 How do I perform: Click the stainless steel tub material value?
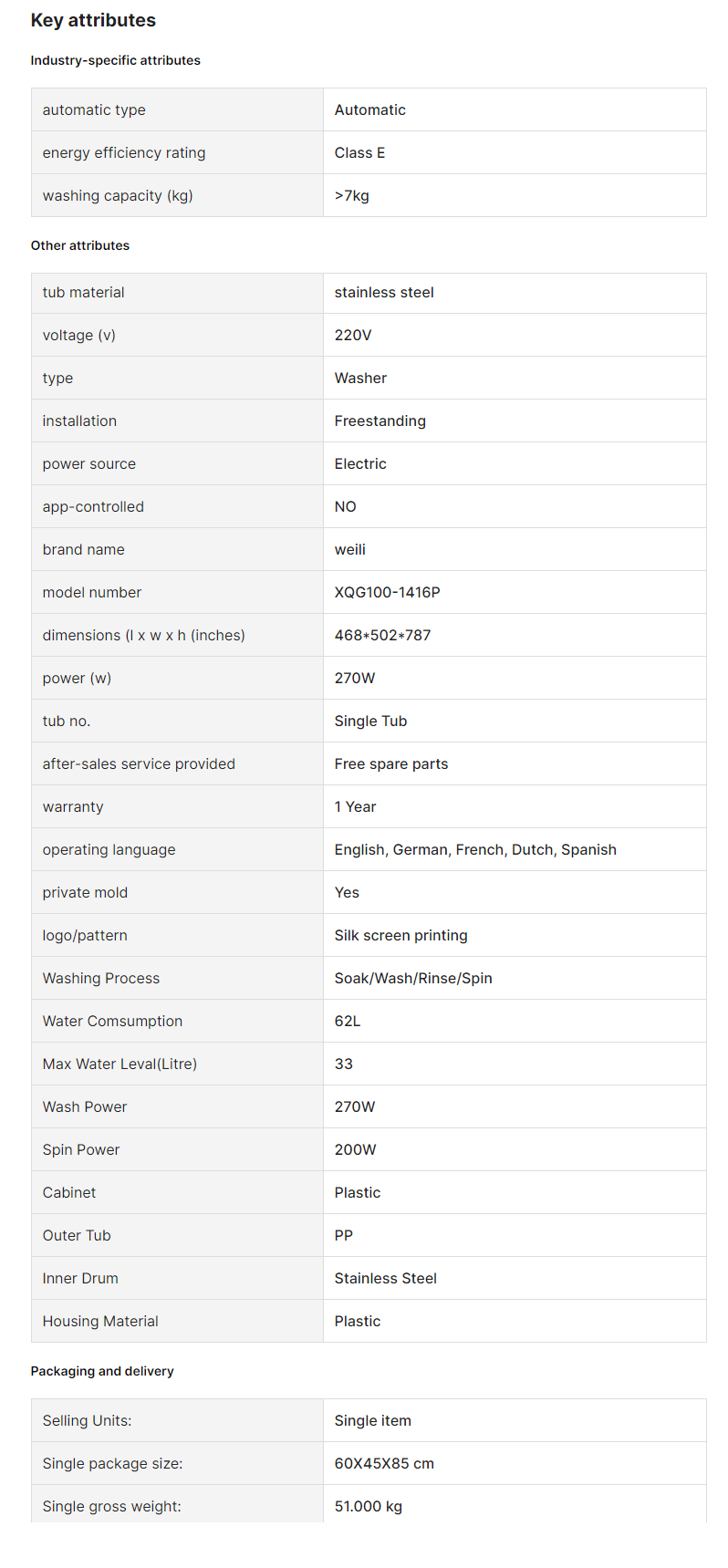(x=384, y=292)
